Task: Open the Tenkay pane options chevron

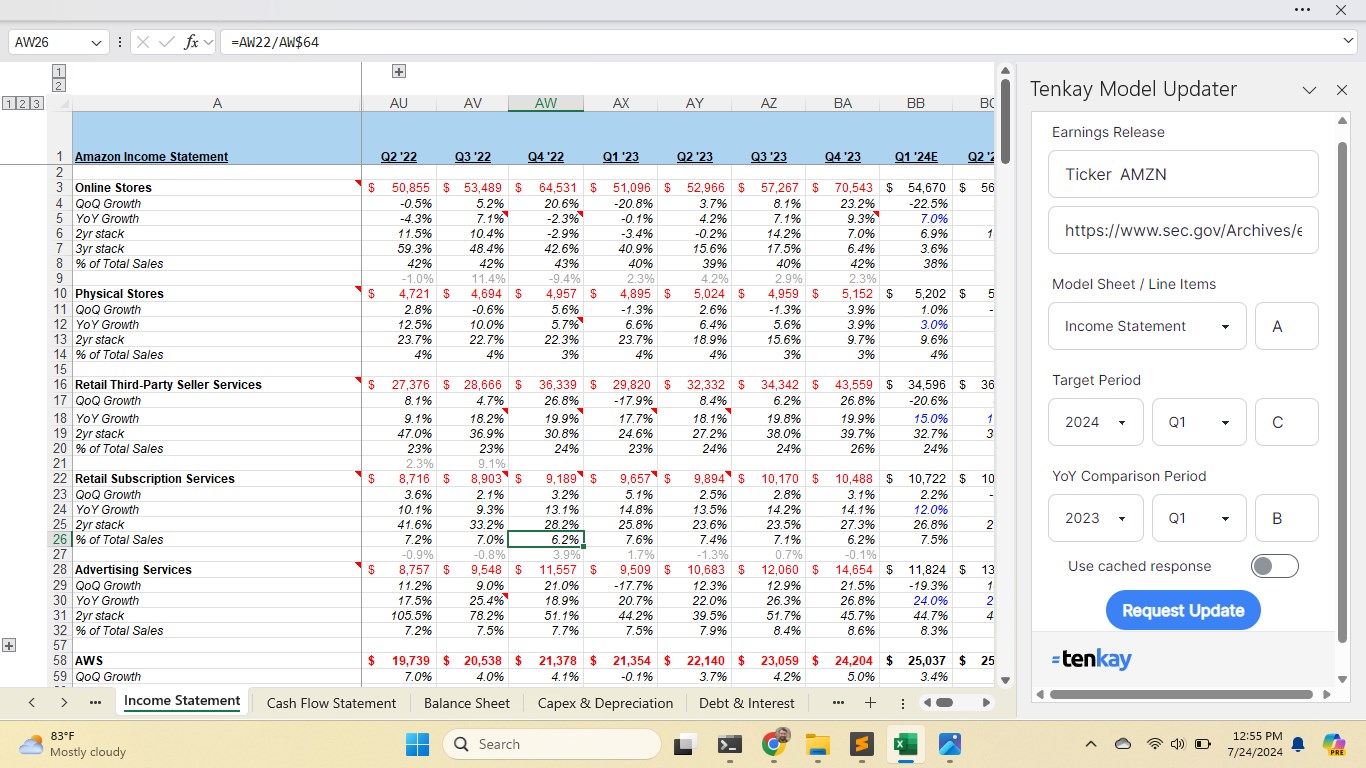Action: point(1309,90)
